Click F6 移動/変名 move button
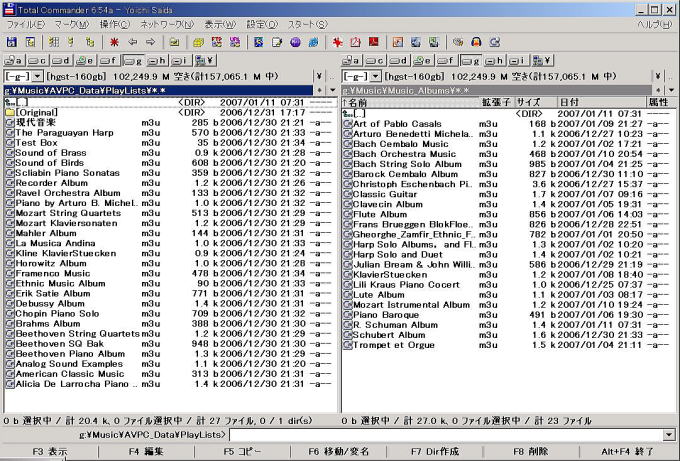This screenshot has height=461, width=680. [x=338, y=452]
